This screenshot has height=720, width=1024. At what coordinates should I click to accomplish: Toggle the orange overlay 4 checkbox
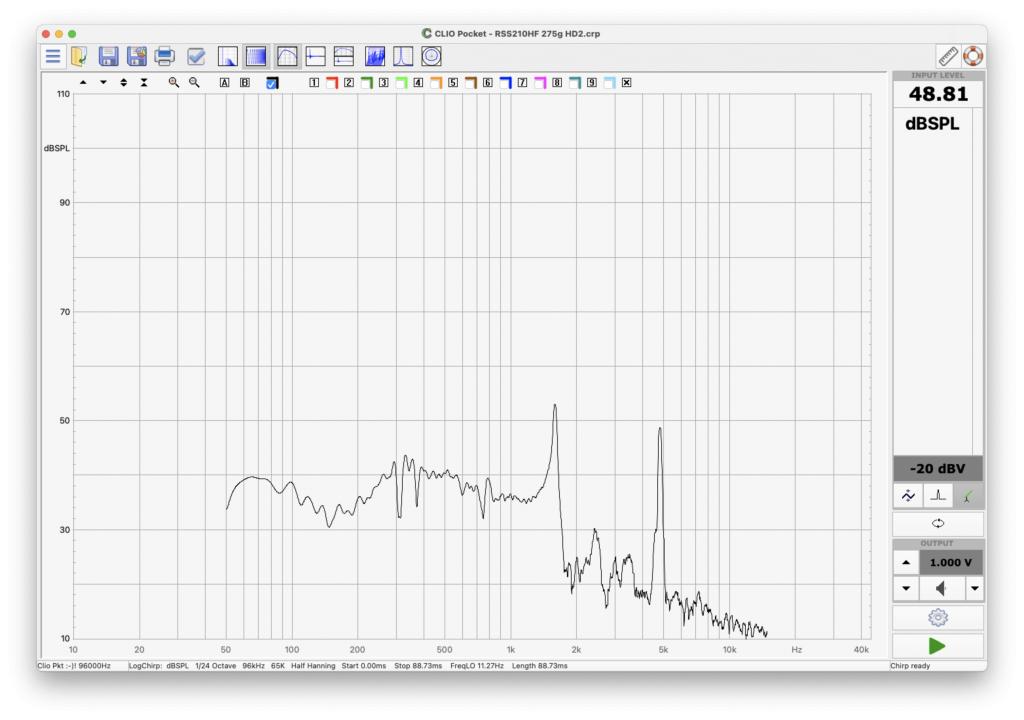[x=436, y=83]
